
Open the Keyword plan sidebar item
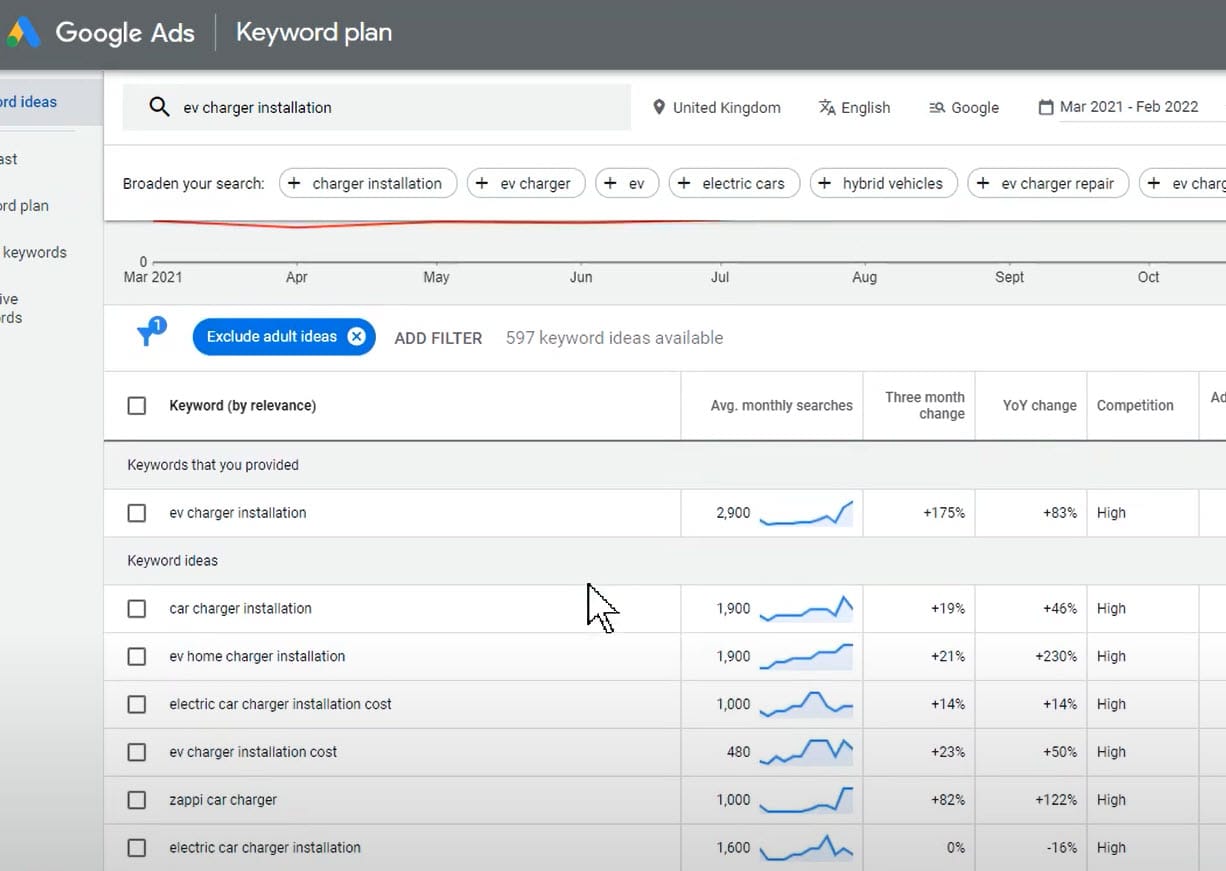pyautogui.click(x=25, y=206)
